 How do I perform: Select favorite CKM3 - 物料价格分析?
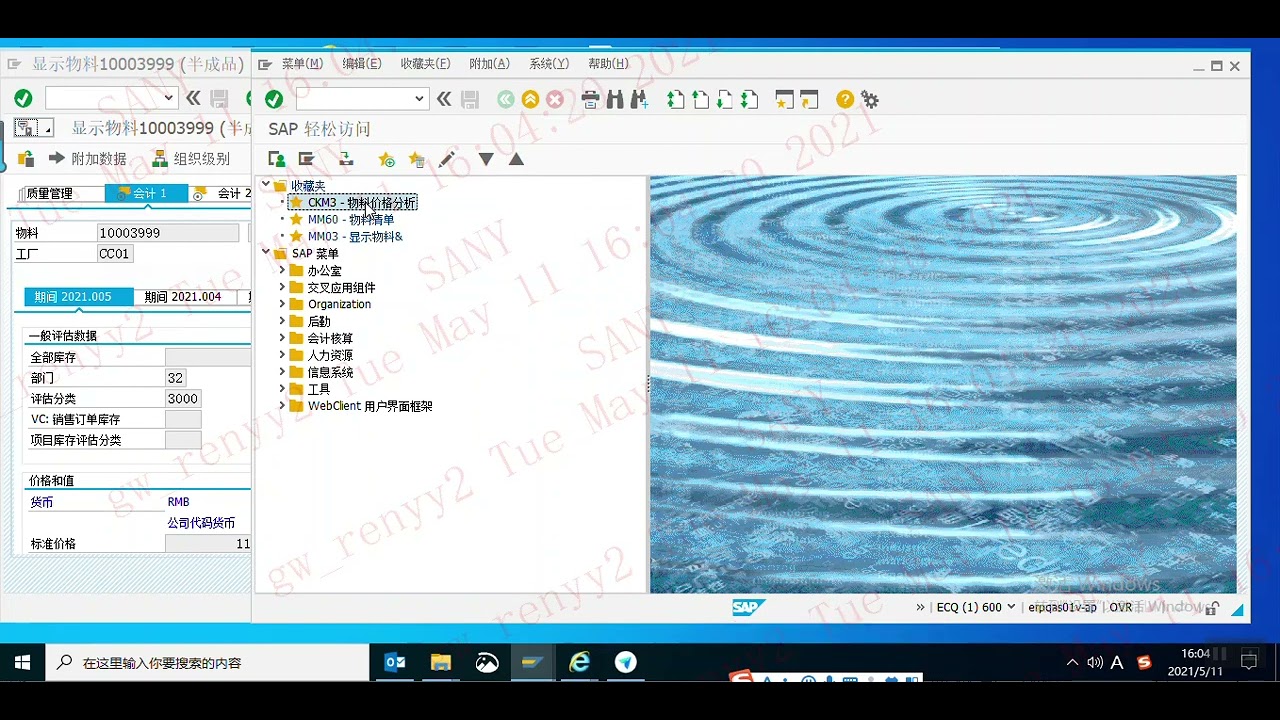(352, 203)
